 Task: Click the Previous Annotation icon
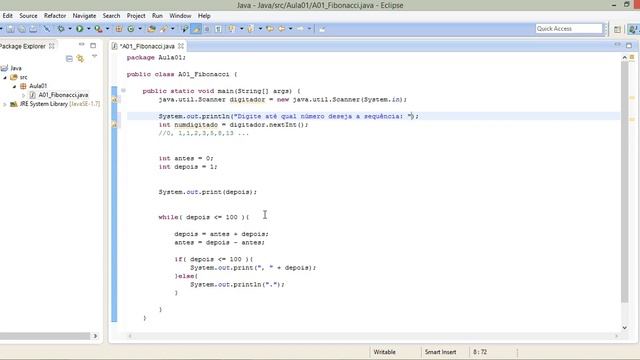tap(251, 29)
